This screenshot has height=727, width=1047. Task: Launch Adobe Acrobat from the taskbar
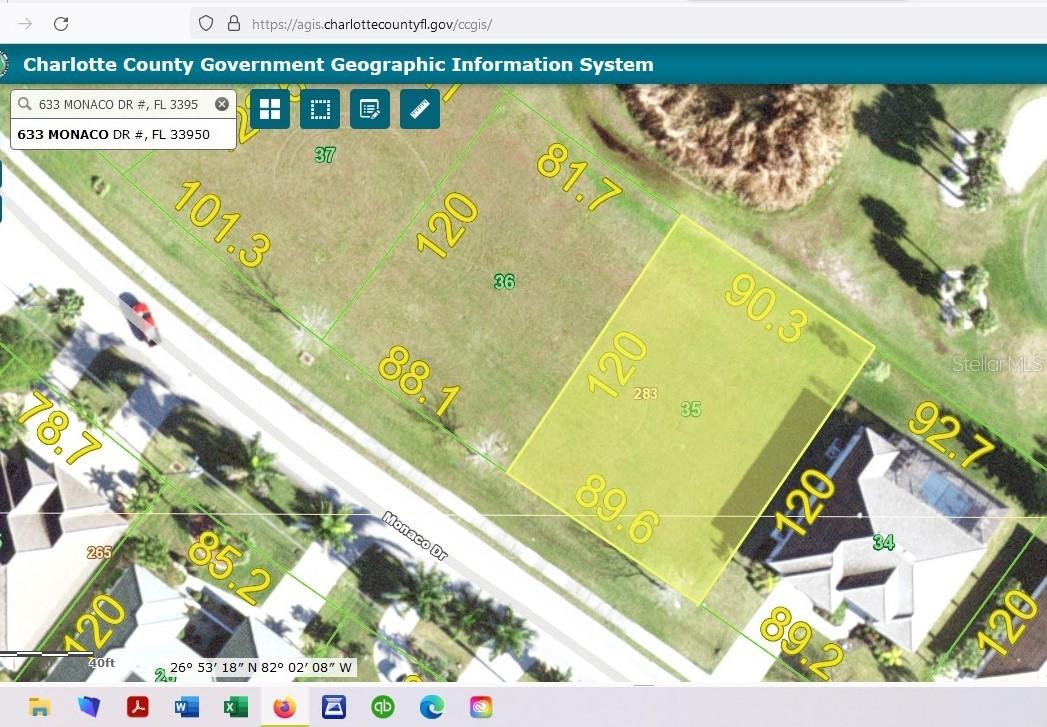pyautogui.click(x=137, y=707)
